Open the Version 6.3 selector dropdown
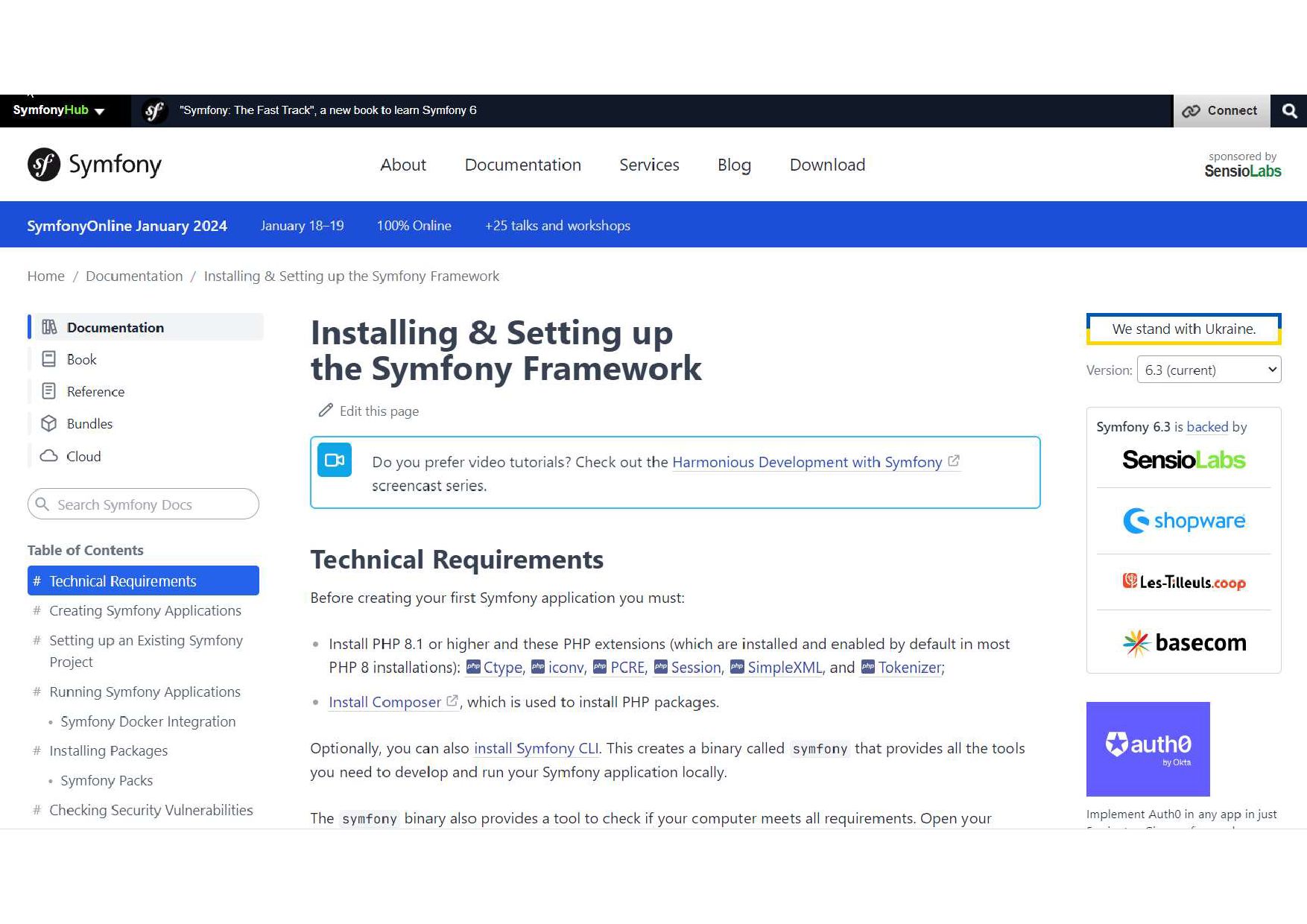The height and width of the screenshot is (924, 1307). [1208, 370]
